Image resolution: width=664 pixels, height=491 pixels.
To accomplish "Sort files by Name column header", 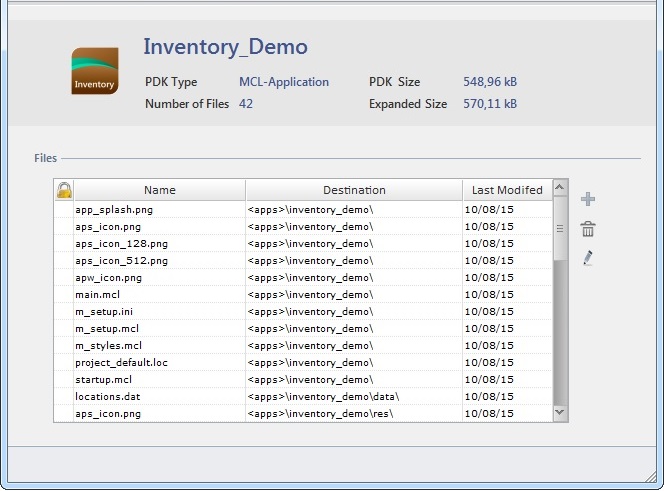I will pos(159,190).
